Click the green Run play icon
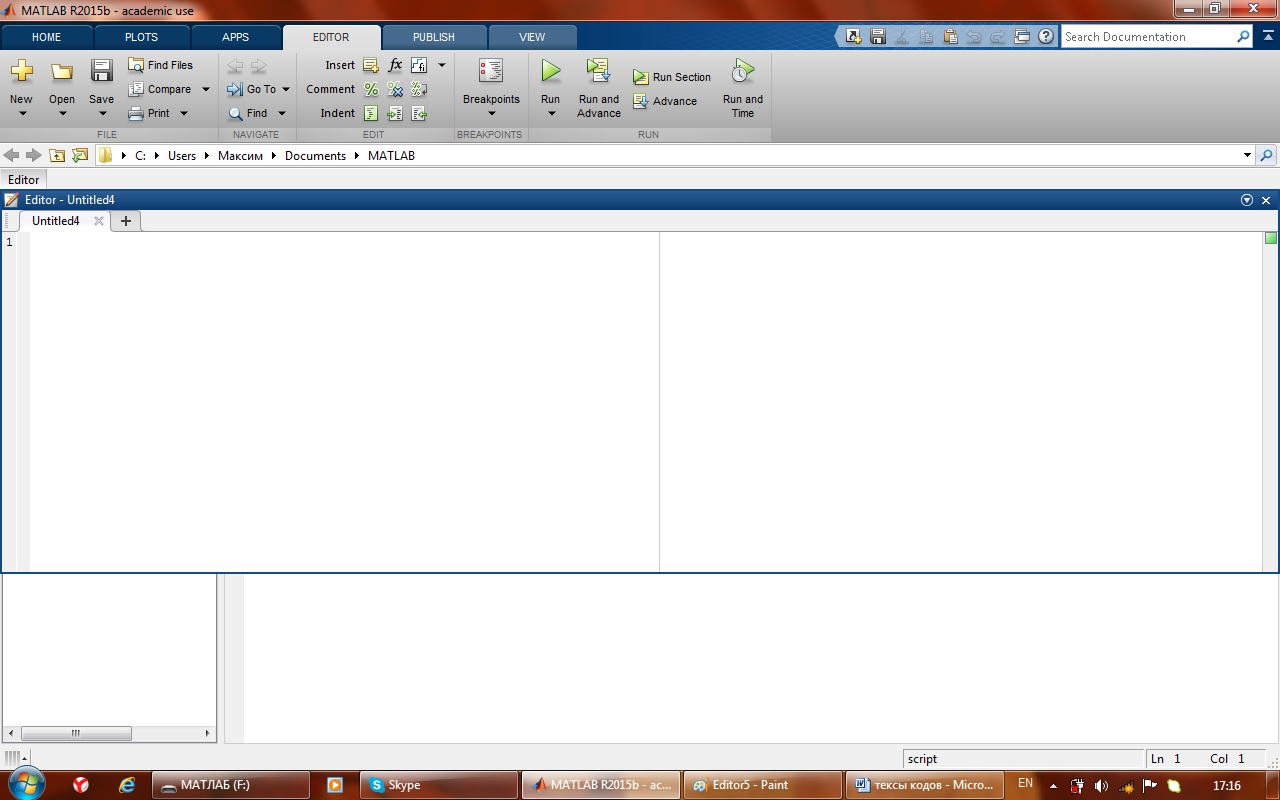The height and width of the screenshot is (800, 1280). (x=551, y=70)
